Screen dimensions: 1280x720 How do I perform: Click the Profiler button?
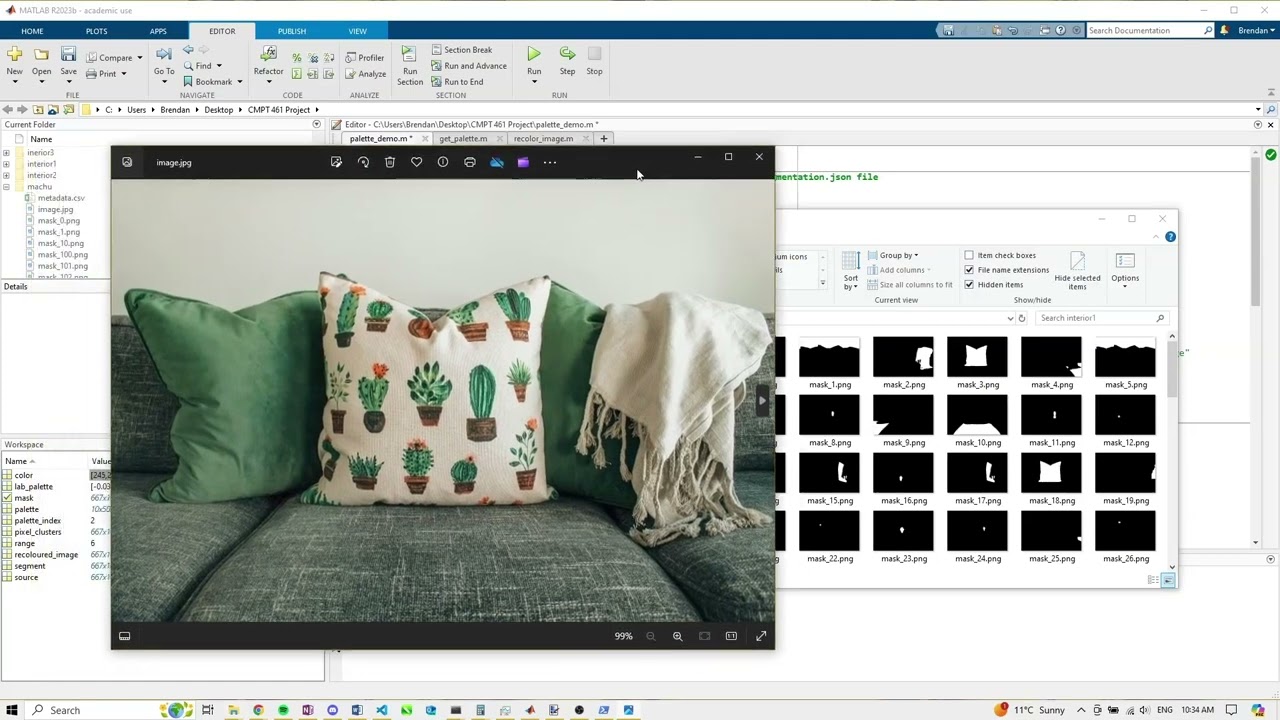pos(365,58)
